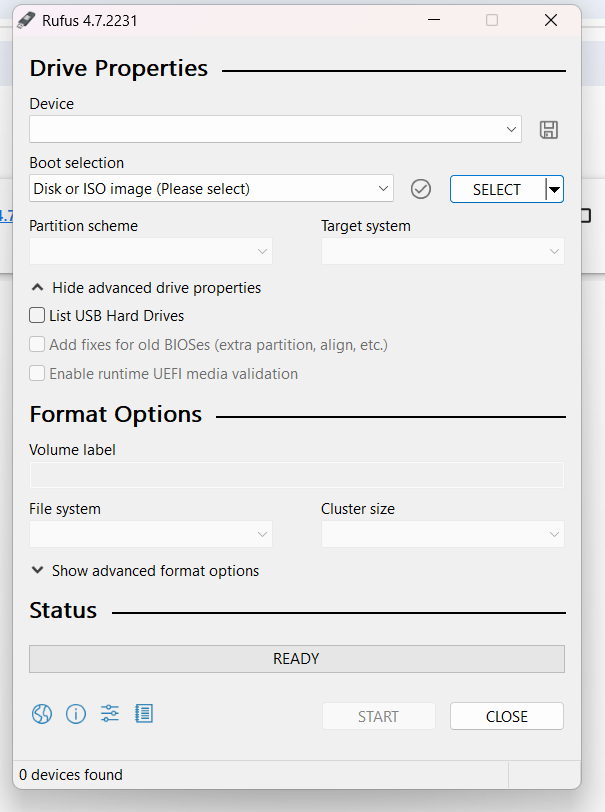Open the log viewer icon
The width and height of the screenshot is (605, 812).
click(143, 714)
